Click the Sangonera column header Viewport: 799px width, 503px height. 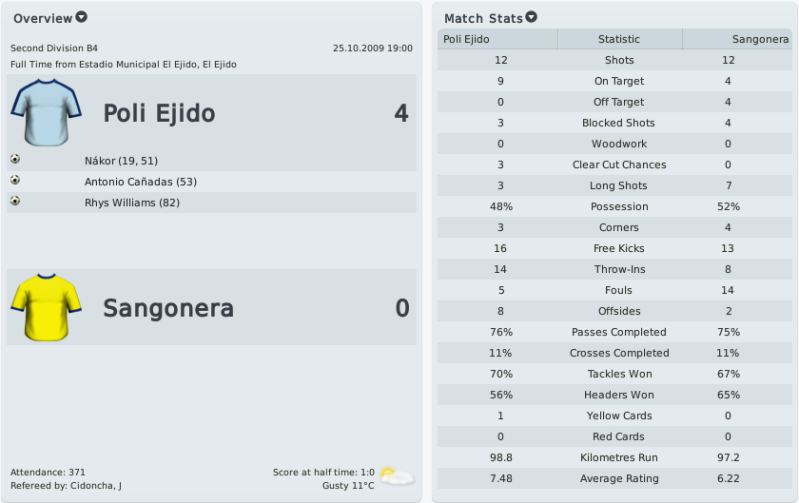(737, 39)
